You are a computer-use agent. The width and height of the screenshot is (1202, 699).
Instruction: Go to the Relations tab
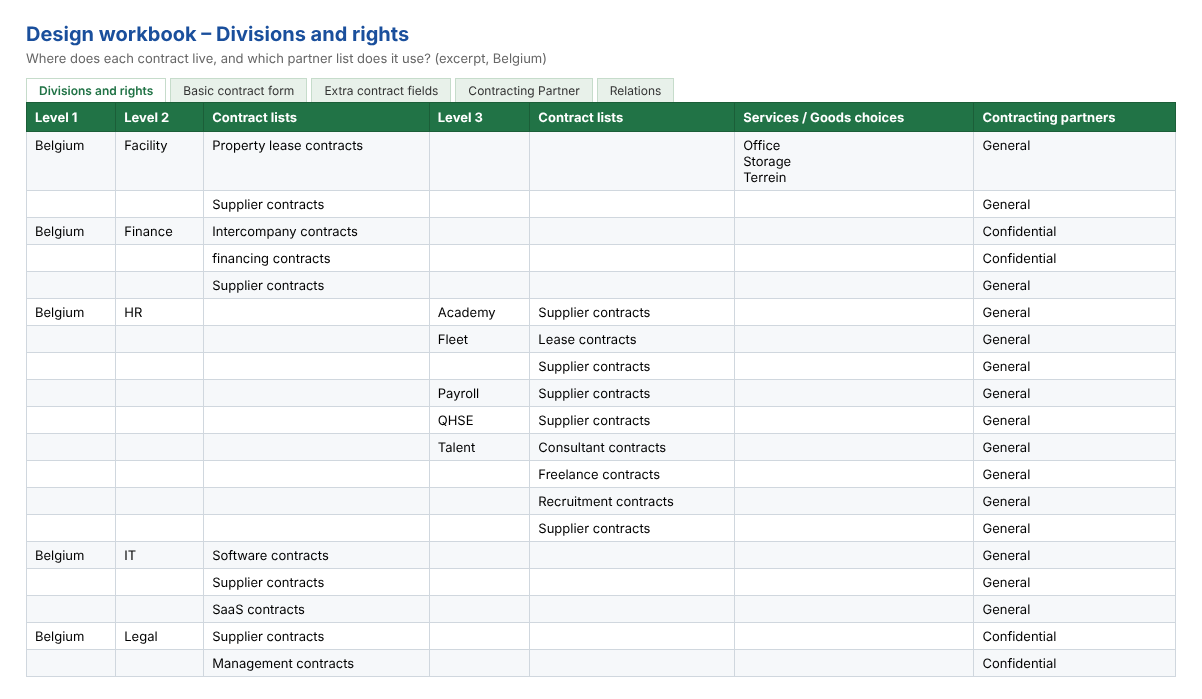(x=635, y=90)
